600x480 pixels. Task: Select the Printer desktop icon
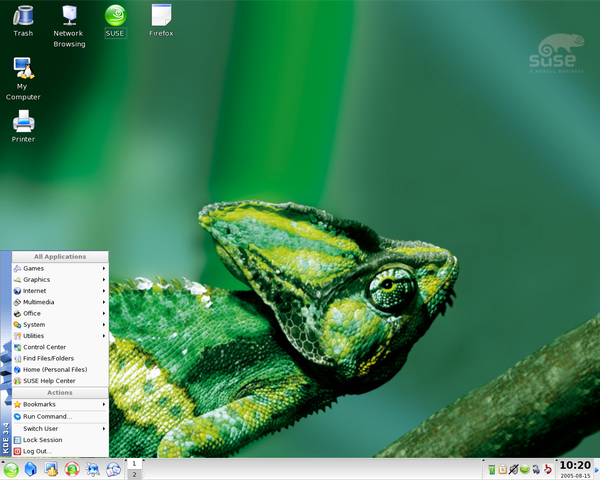(x=23, y=126)
